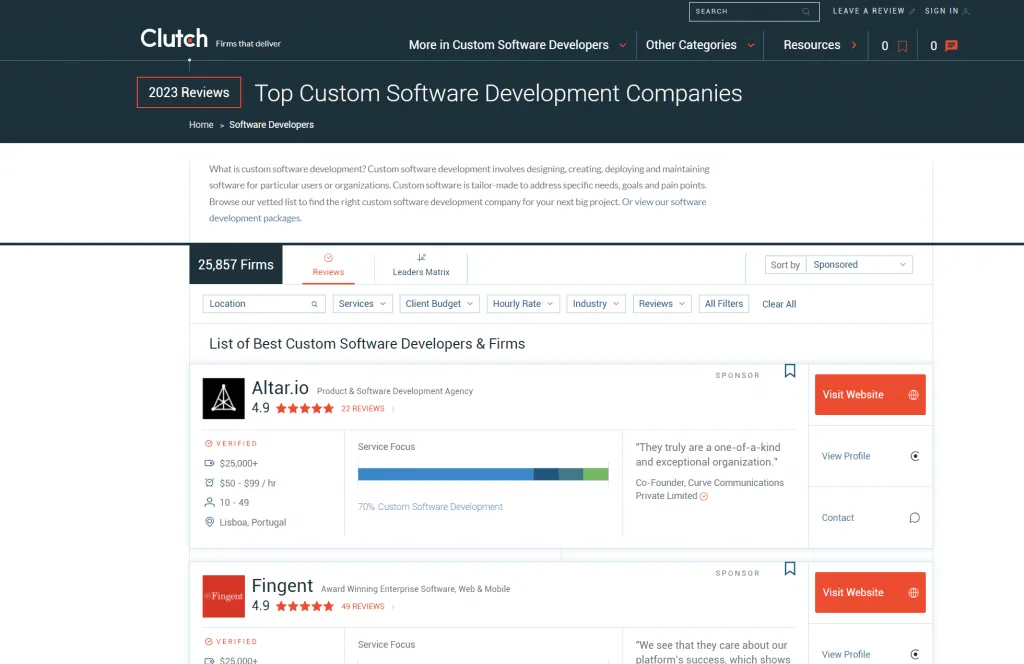Click Software Developers breadcrumb
The height and width of the screenshot is (664, 1024).
click(x=271, y=125)
